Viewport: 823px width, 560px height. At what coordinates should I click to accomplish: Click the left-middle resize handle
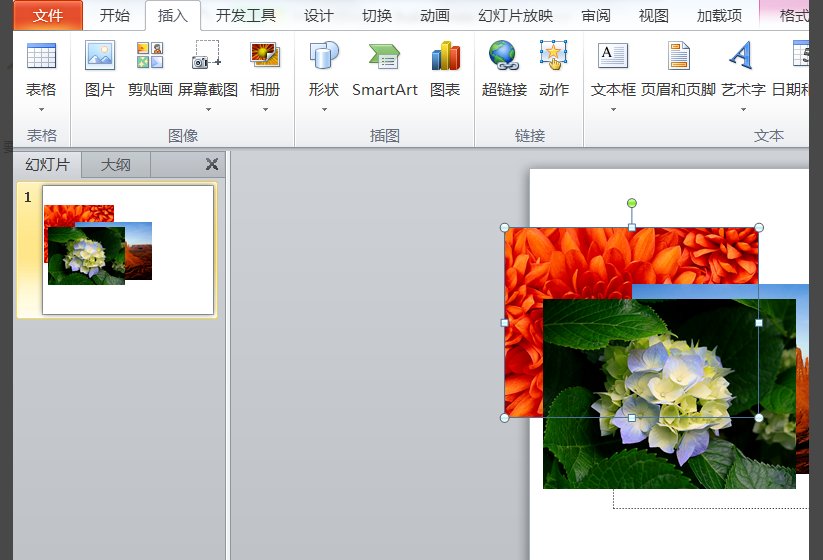tap(505, 323)
